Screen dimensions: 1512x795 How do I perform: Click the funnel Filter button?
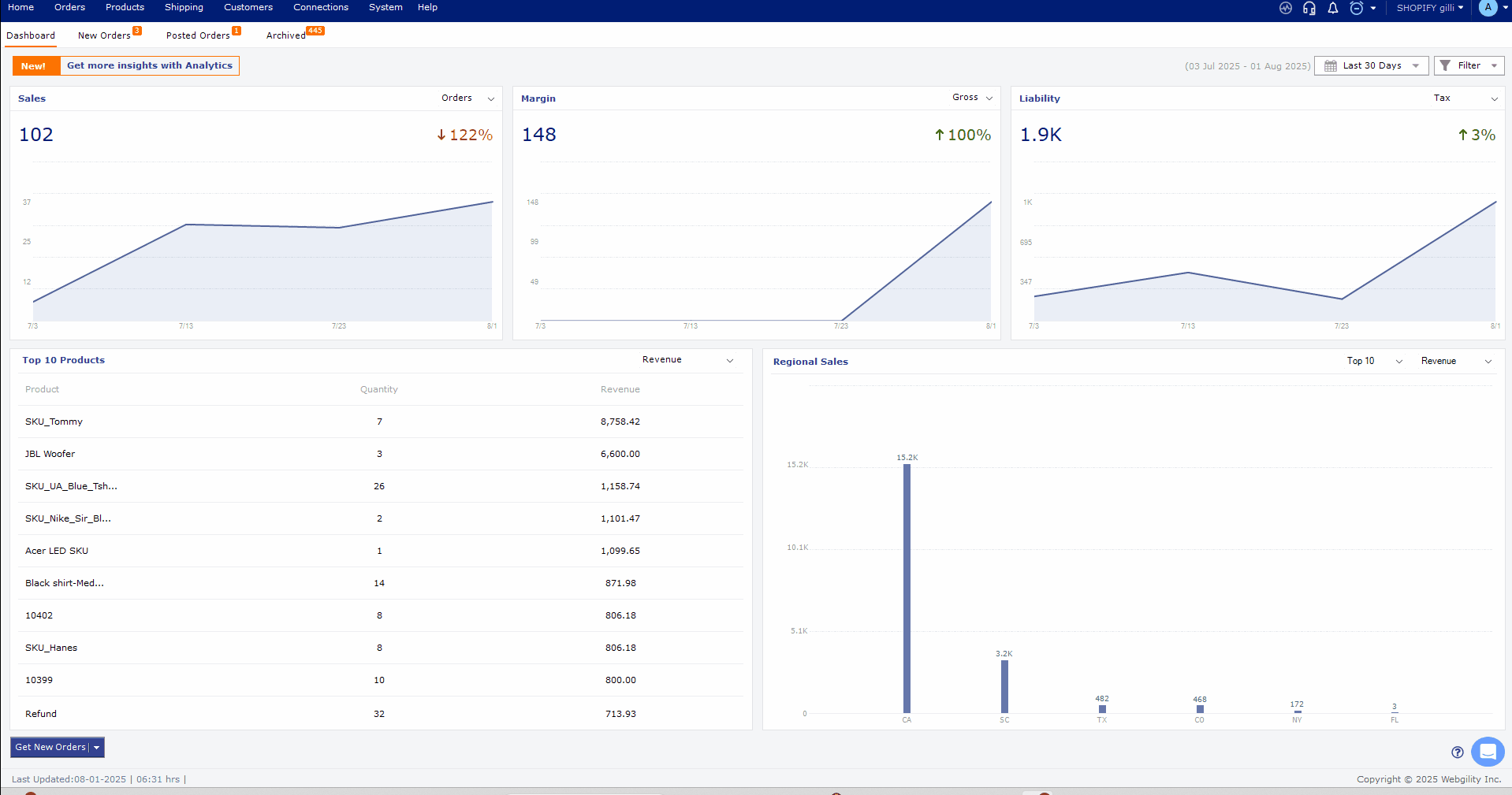tap(1469, 65)
